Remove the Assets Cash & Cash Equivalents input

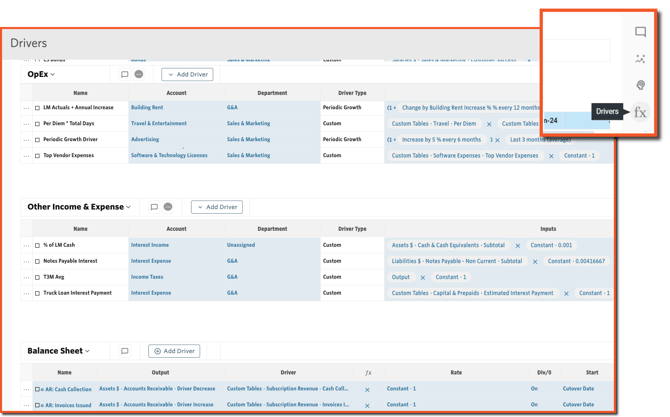point(517,245)
